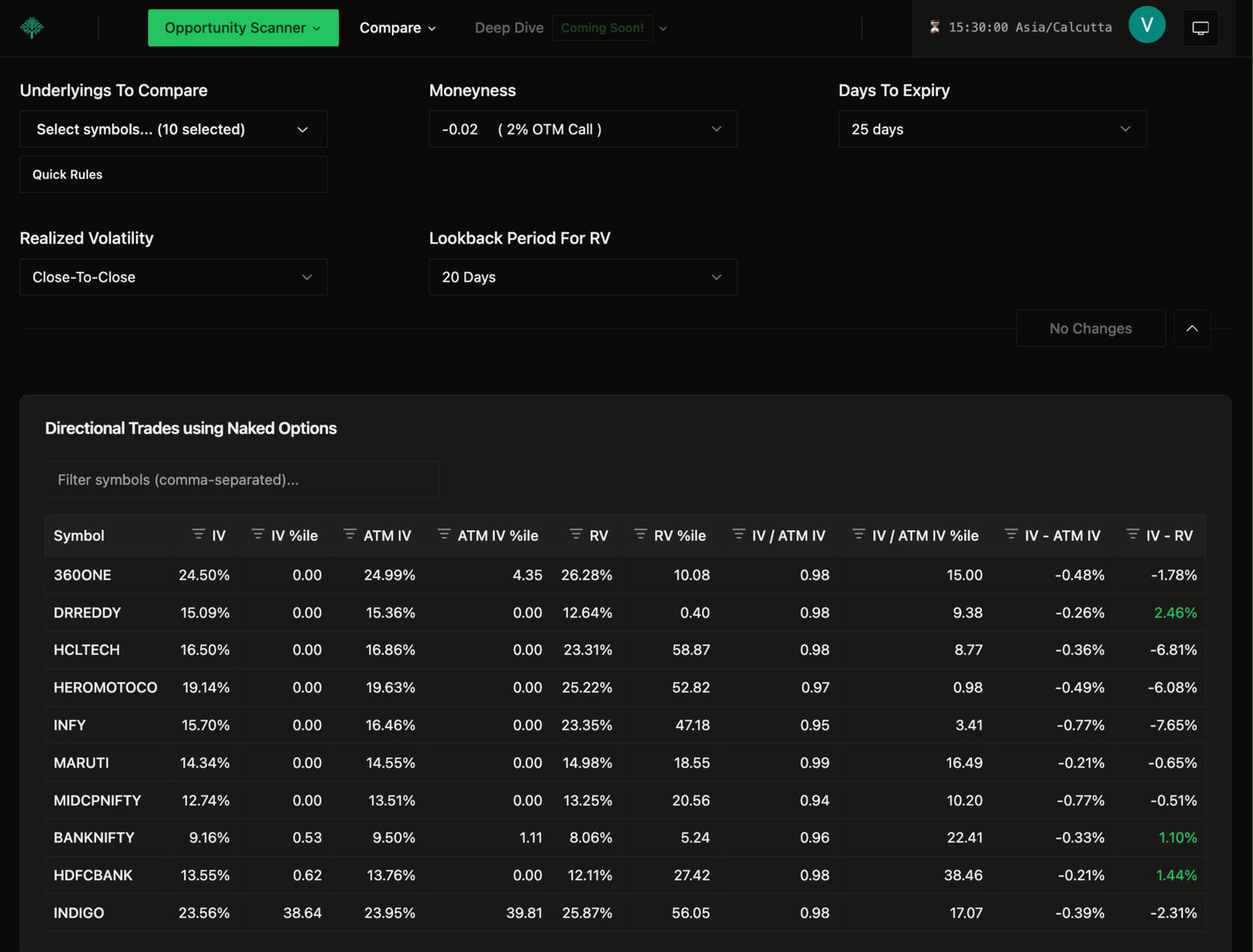Image resolution: width=1253 pixels, height=952 pixels.
Task: Click the No Changes button
Action: [1090, 329]
